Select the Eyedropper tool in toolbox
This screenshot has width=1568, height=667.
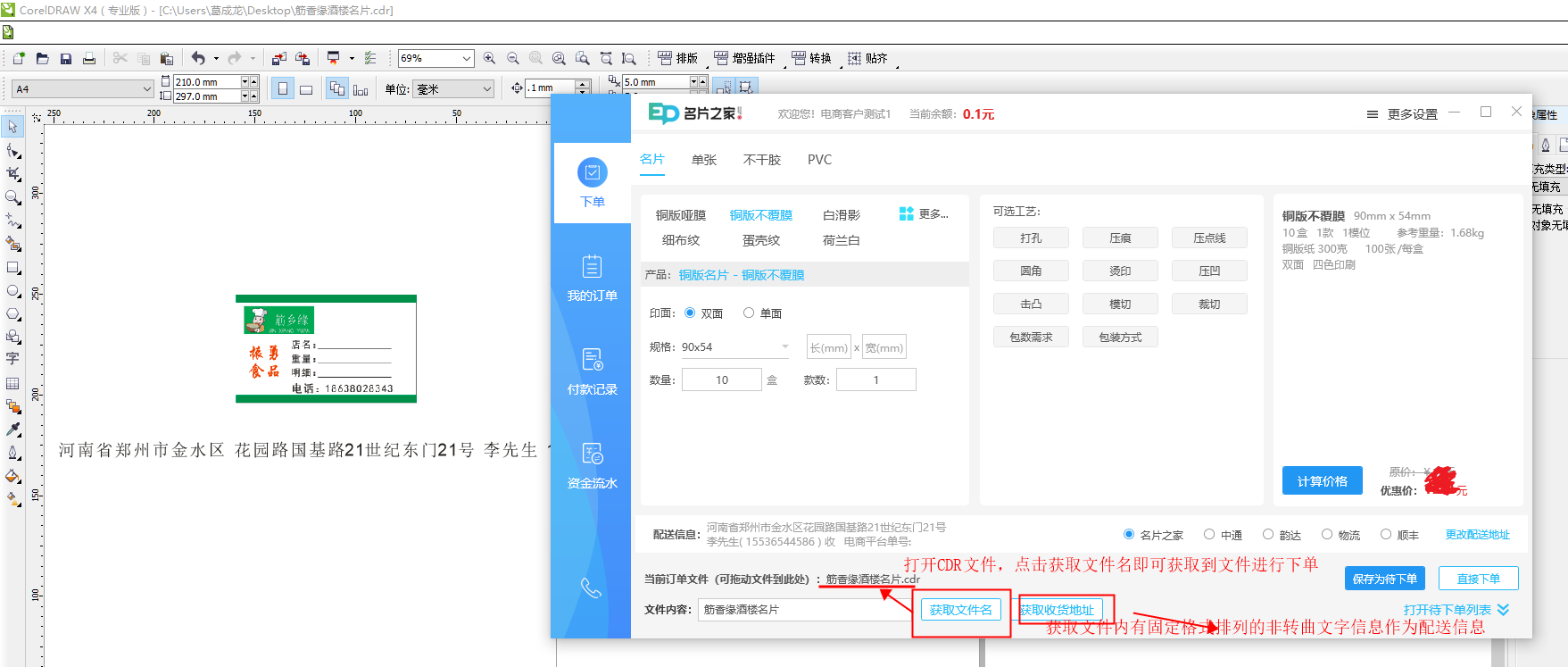12,429
